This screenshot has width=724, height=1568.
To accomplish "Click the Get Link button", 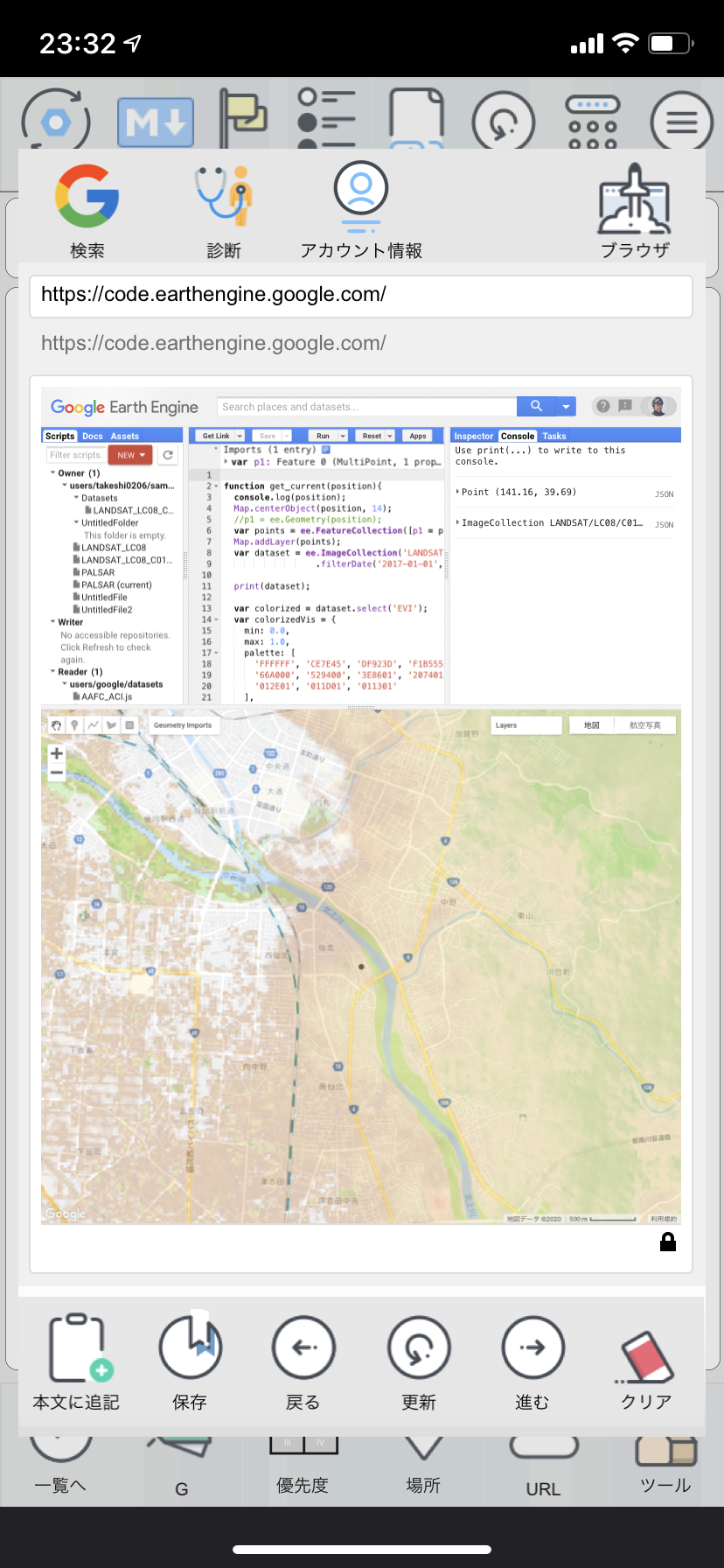I will 216,436.
